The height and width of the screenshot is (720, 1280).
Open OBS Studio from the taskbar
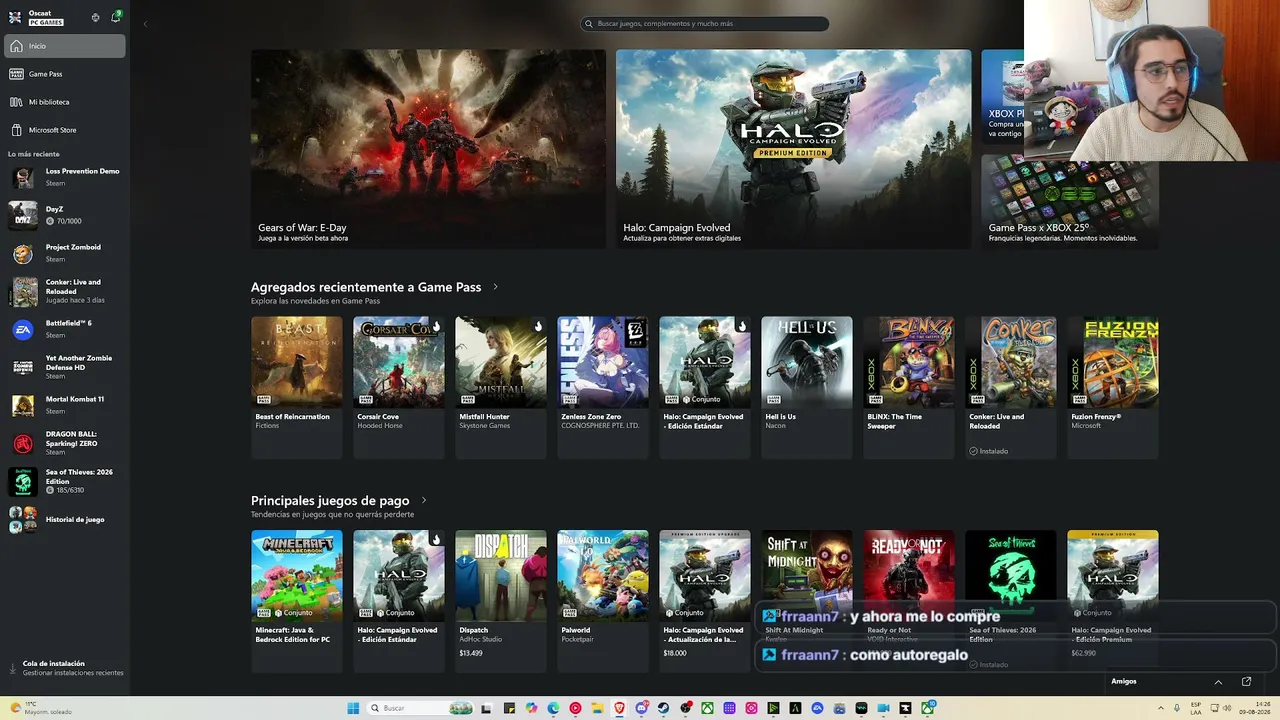685,708
